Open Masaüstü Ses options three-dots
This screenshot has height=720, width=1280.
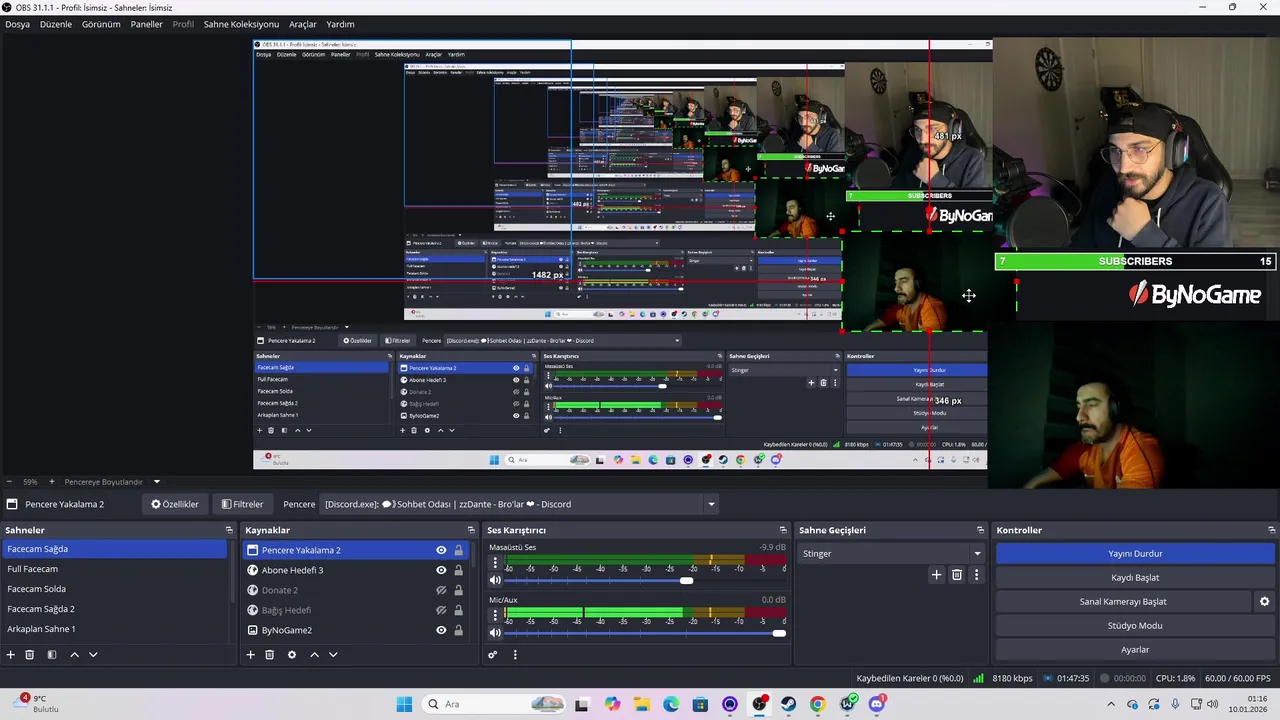(x=494, y=563)
